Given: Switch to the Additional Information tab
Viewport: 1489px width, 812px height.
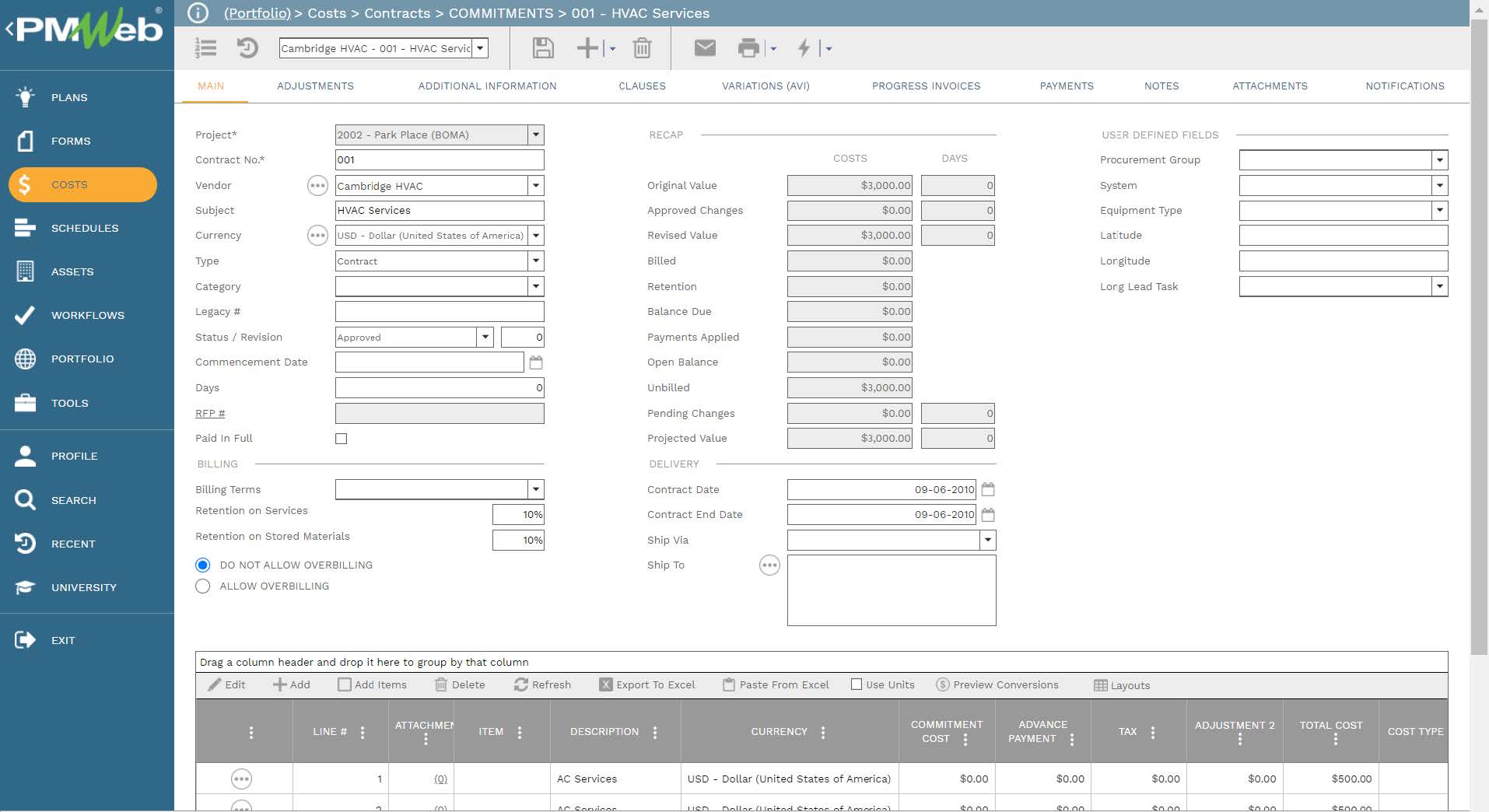Looking at the screenshot, I should (x=487, y=86).
